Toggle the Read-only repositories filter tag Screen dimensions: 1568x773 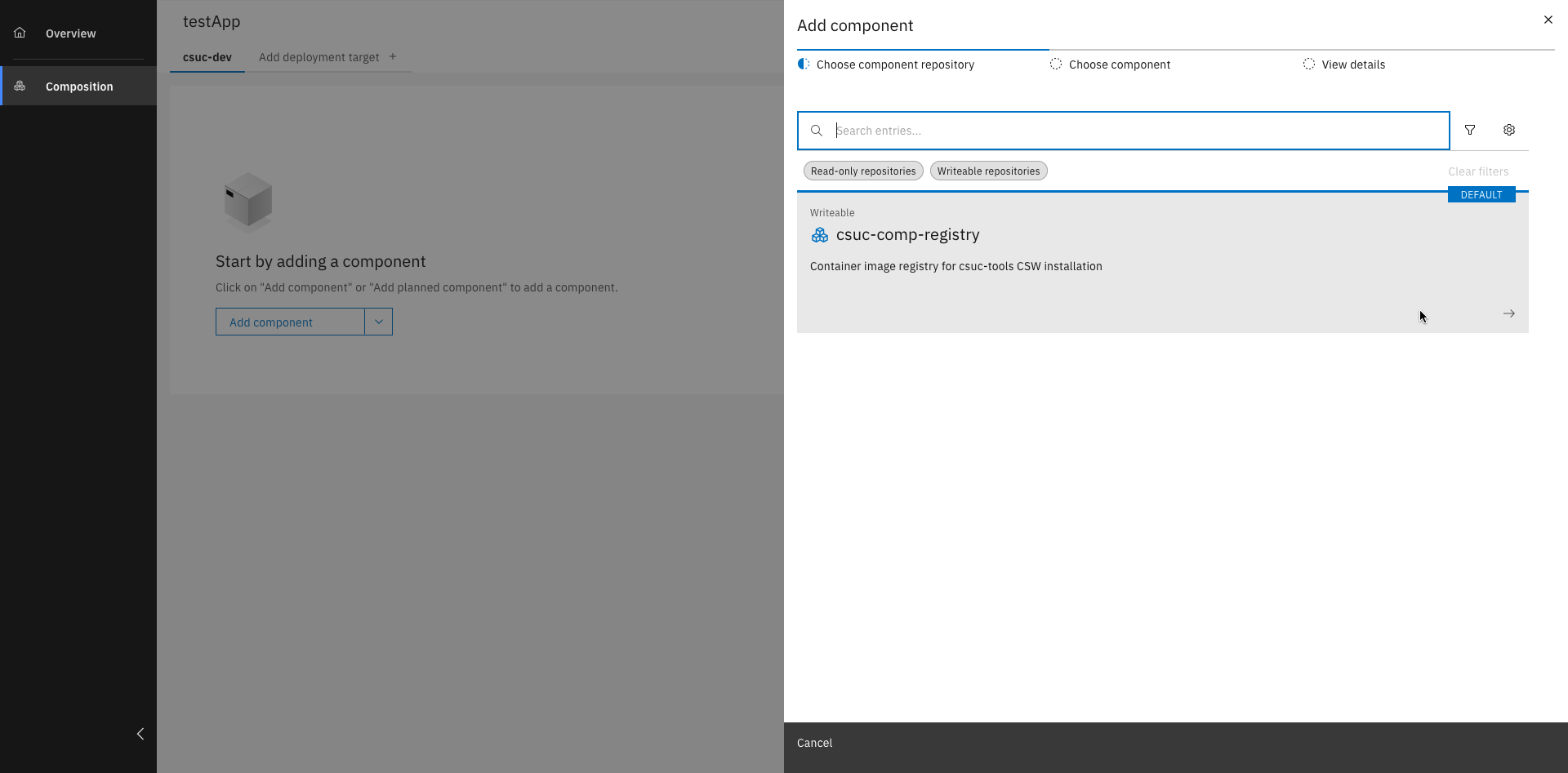point(862,171)
